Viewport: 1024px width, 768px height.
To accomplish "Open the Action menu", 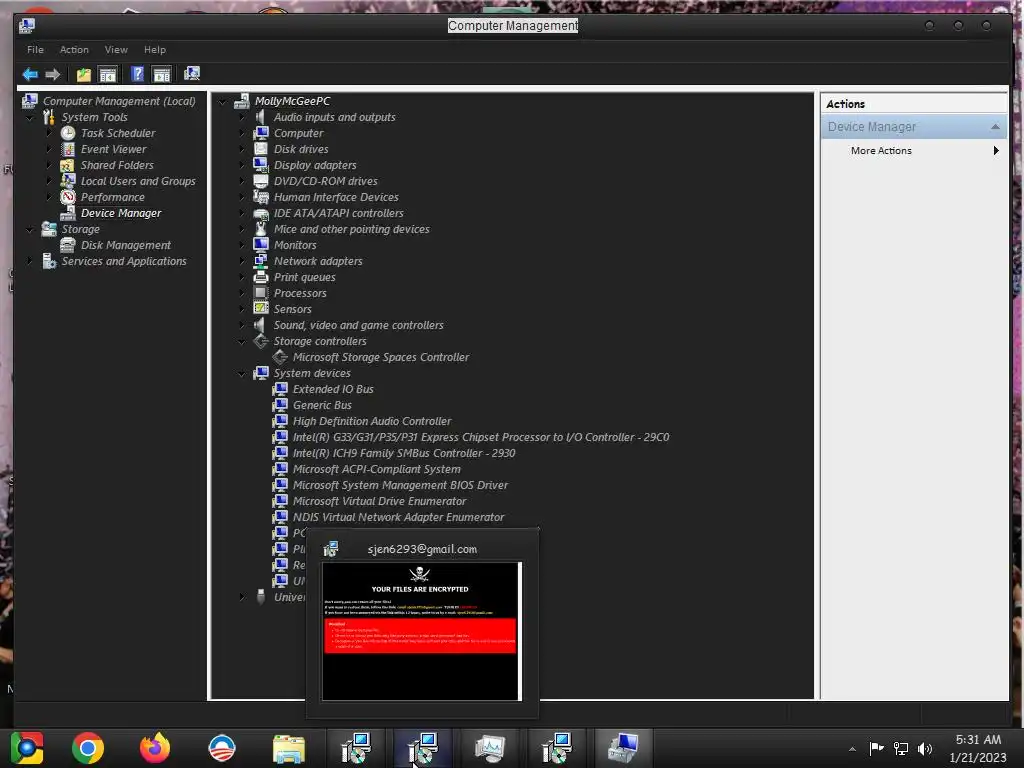I will [74, 50].
